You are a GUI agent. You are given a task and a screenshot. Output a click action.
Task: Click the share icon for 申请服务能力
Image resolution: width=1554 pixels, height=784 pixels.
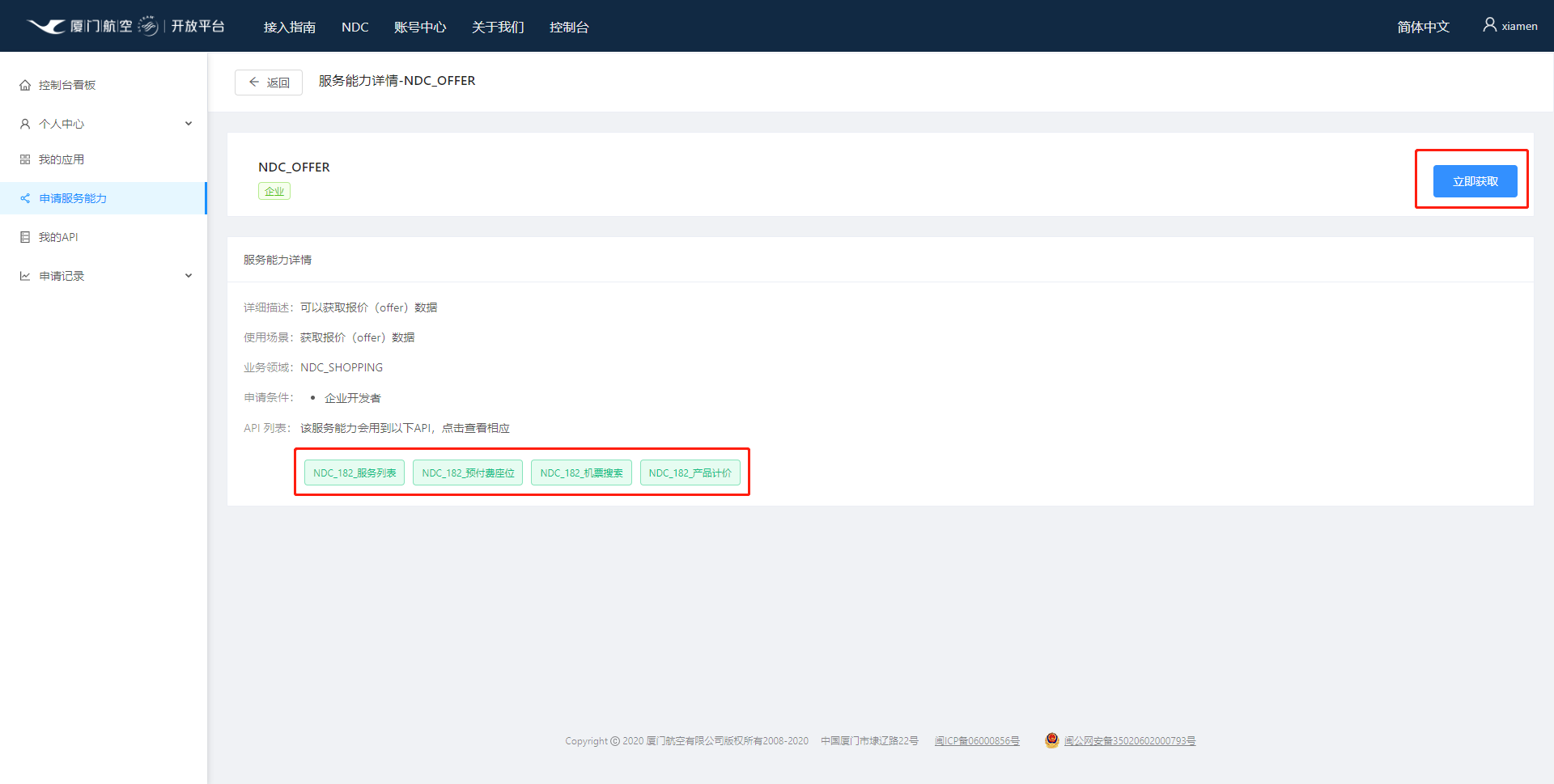tap(25, 198)
